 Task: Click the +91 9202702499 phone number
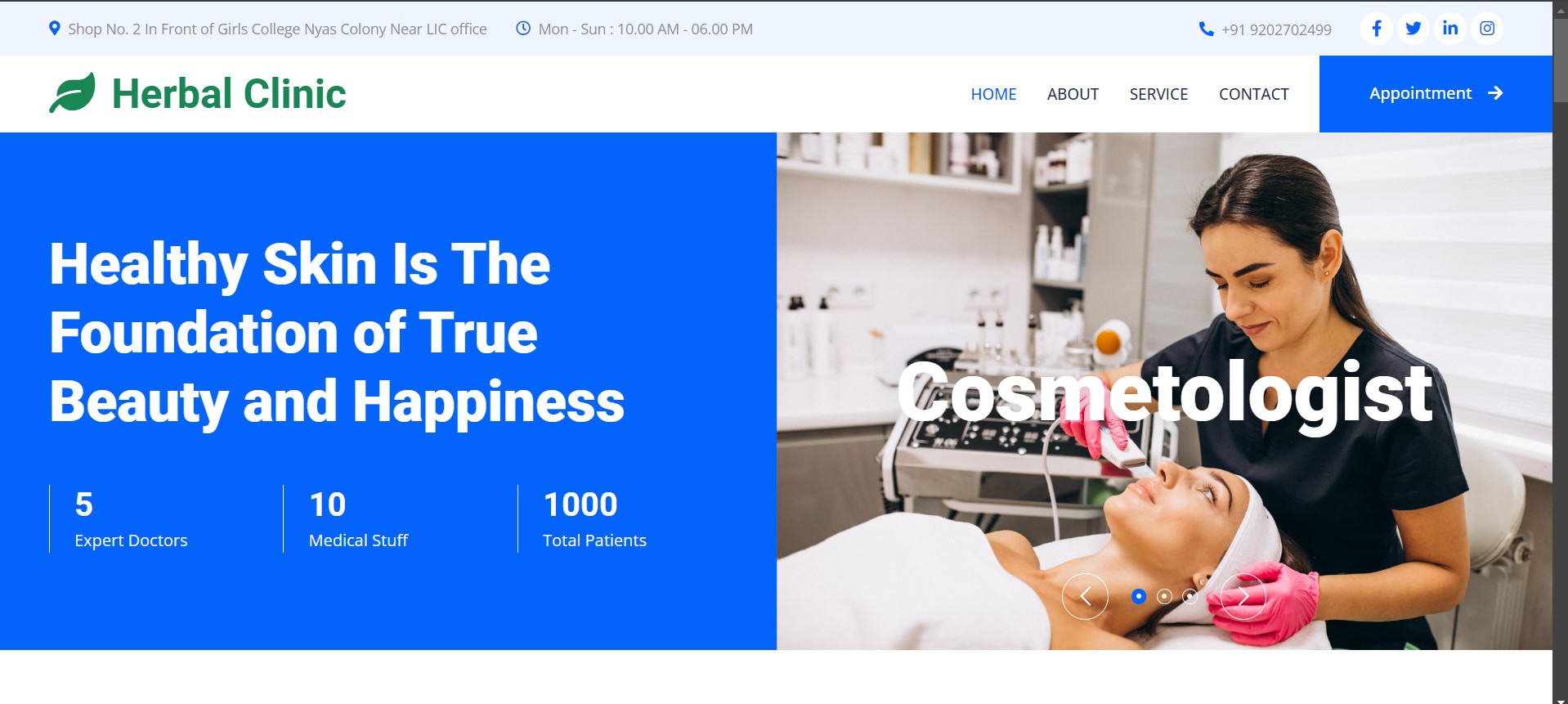[1276, 29]
